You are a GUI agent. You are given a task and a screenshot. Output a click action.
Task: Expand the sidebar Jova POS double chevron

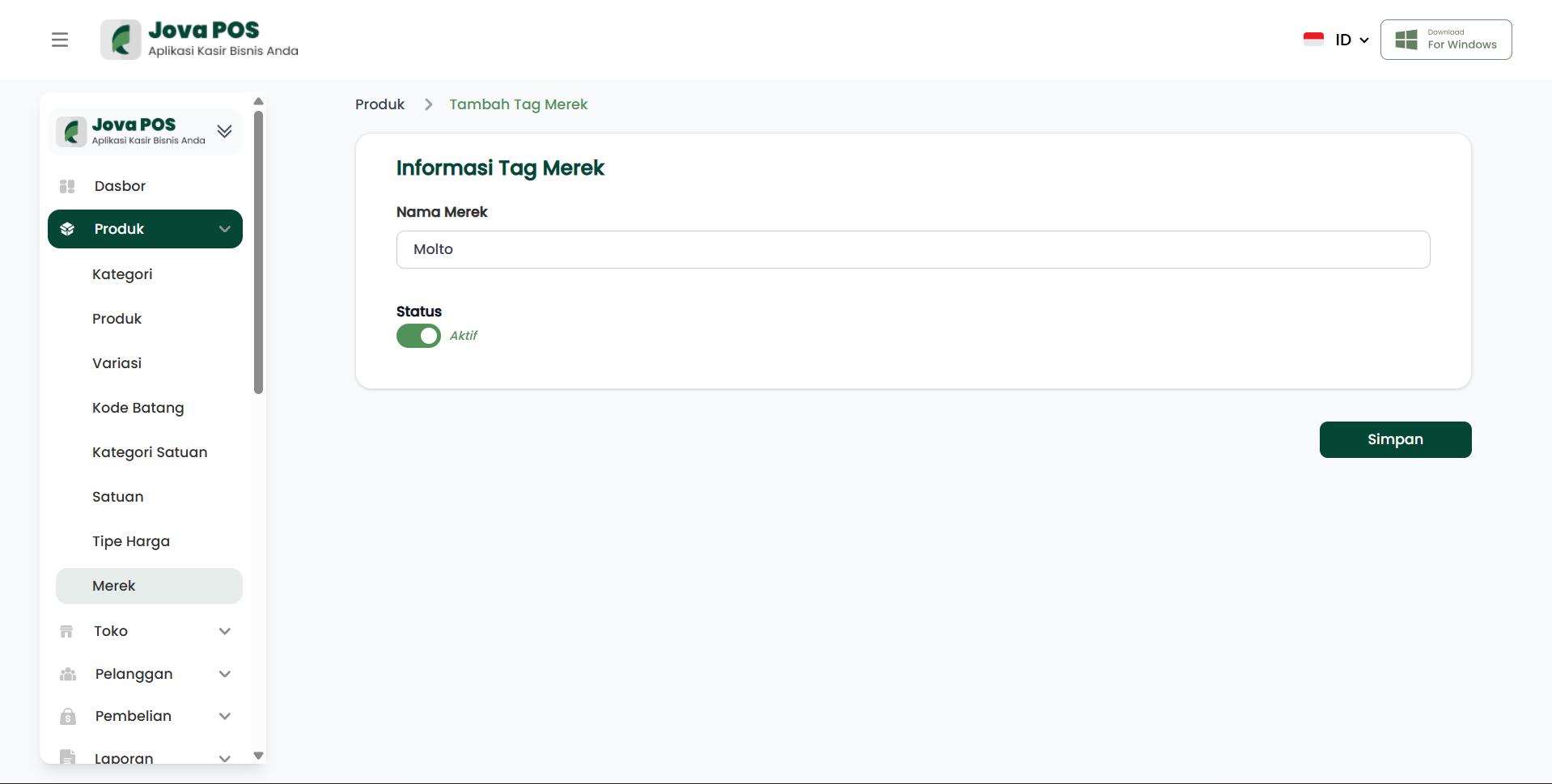(225, 131)
